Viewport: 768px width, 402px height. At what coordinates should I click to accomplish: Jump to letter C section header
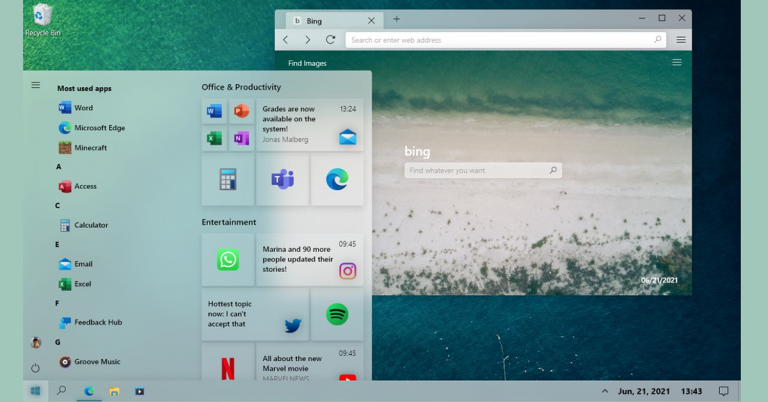(57, 206)
